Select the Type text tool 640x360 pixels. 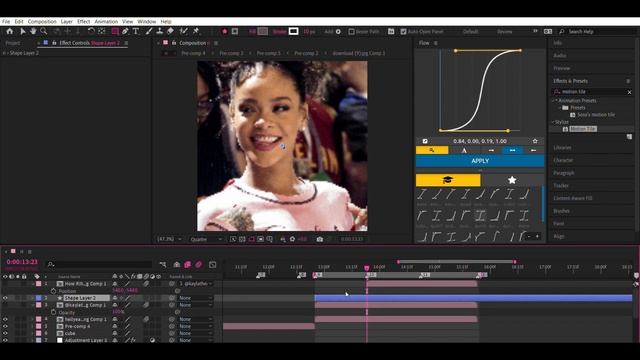(136, 31)
